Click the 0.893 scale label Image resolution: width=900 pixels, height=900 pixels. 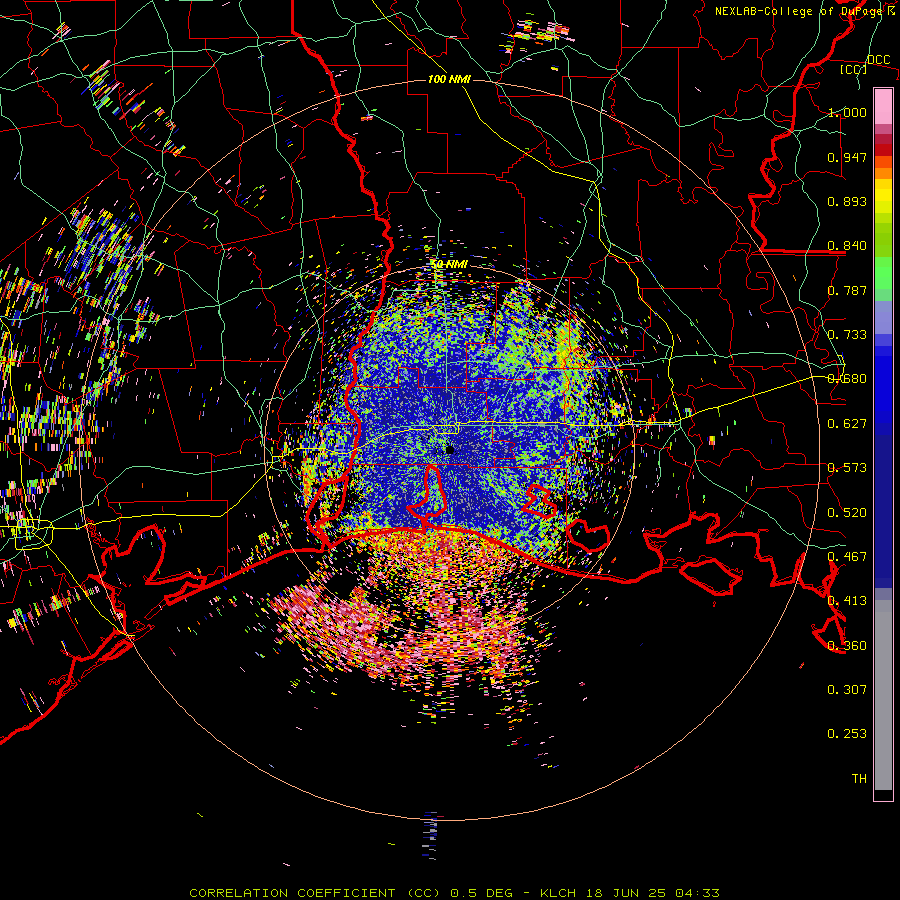[x=847, y=201]
